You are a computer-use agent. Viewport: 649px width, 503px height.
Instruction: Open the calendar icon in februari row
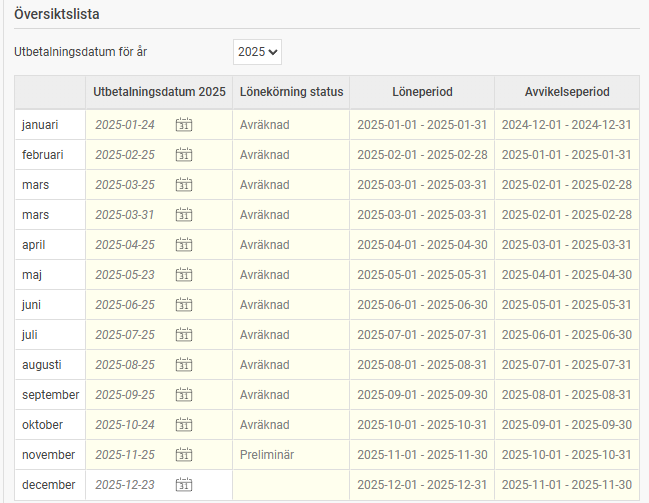[x=183, y=155]
